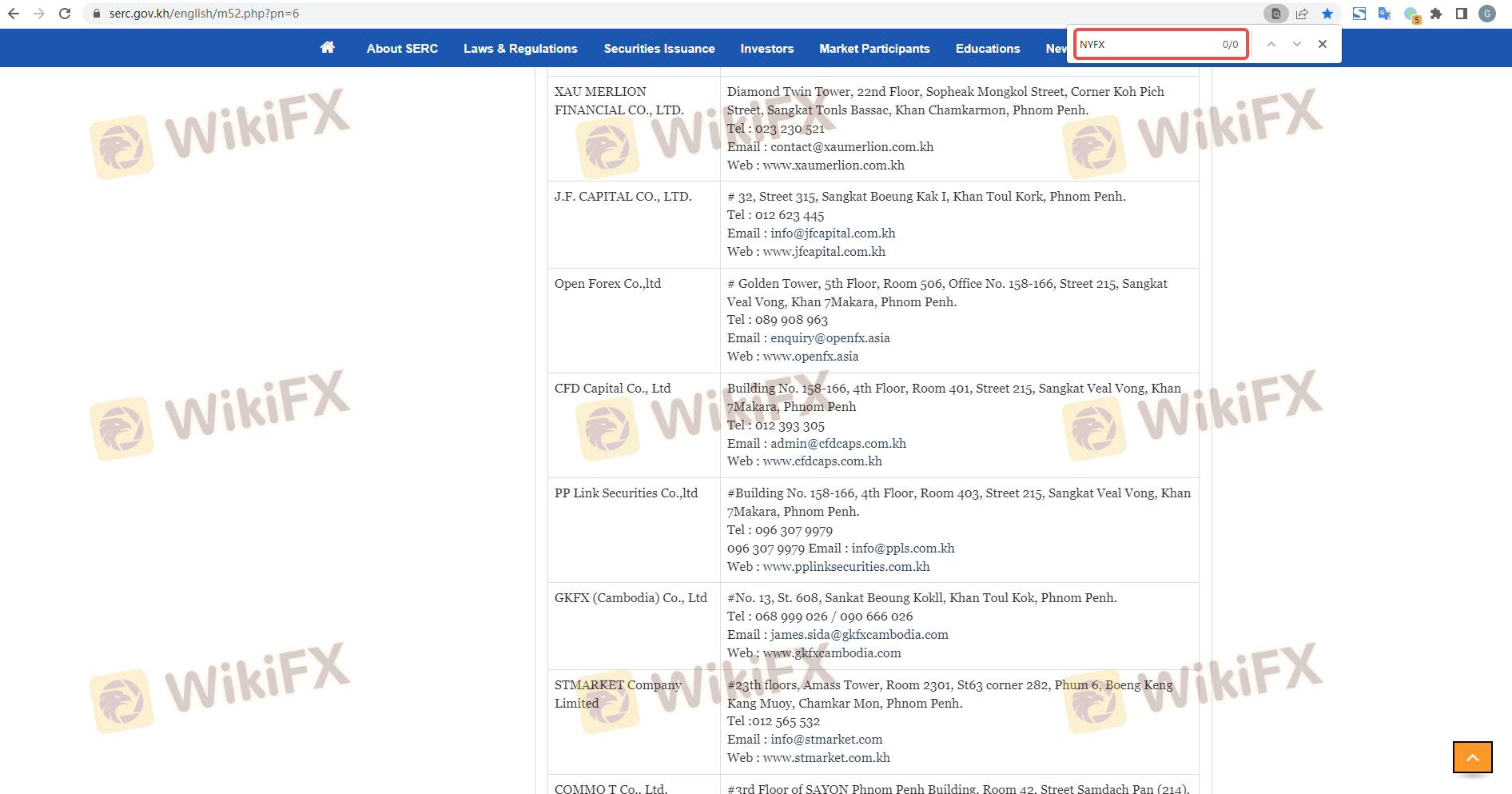1512x794 pixels.
Task: Open the share page icon
Action: point(1302,14)
